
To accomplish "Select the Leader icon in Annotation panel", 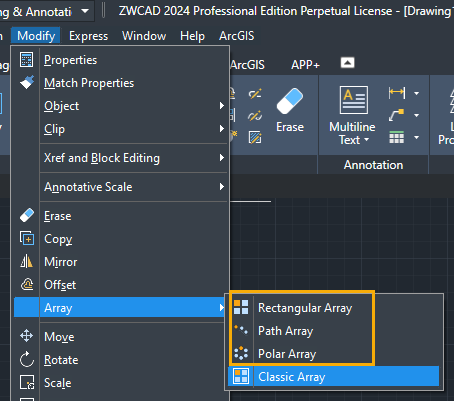I will (397, 115).
